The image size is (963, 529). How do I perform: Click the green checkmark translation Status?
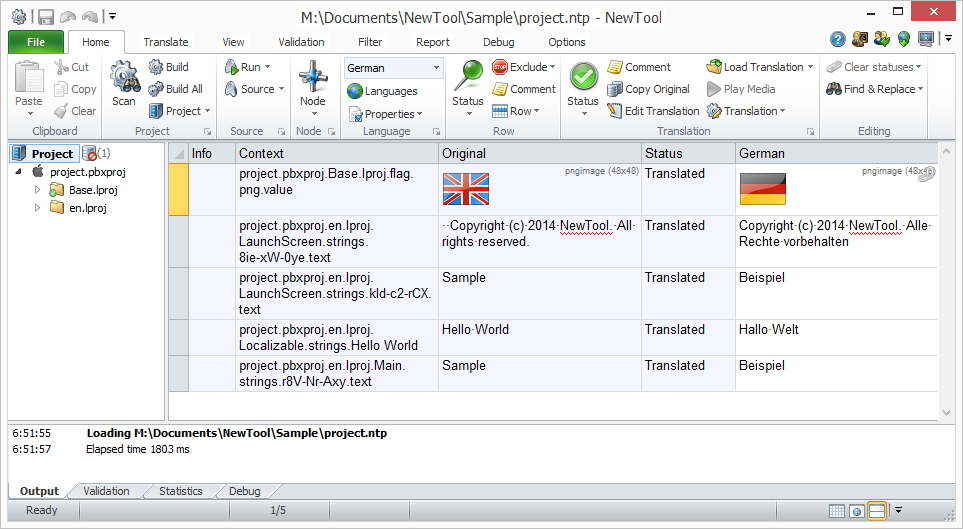pos(583,77)
